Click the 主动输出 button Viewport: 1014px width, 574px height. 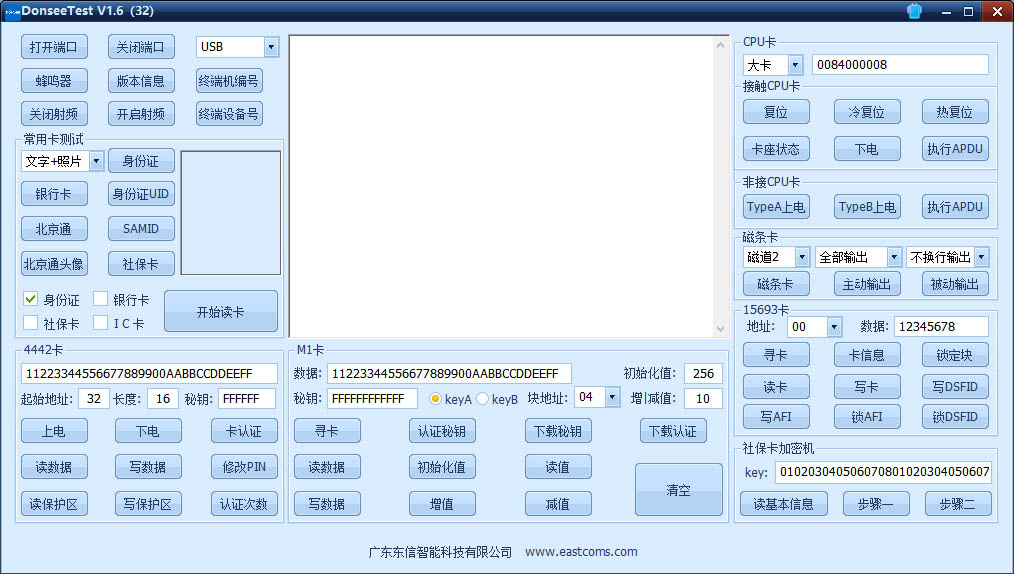867,284
